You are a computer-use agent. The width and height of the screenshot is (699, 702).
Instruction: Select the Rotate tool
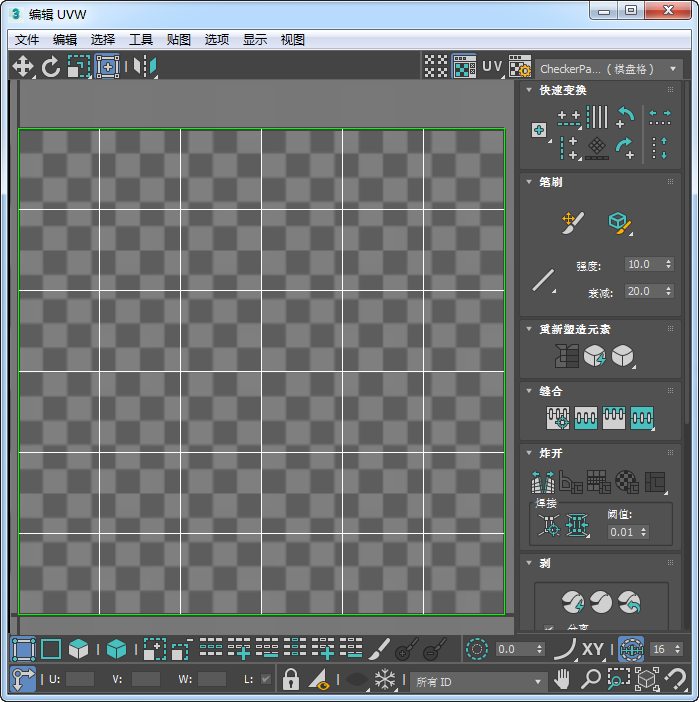51,67
